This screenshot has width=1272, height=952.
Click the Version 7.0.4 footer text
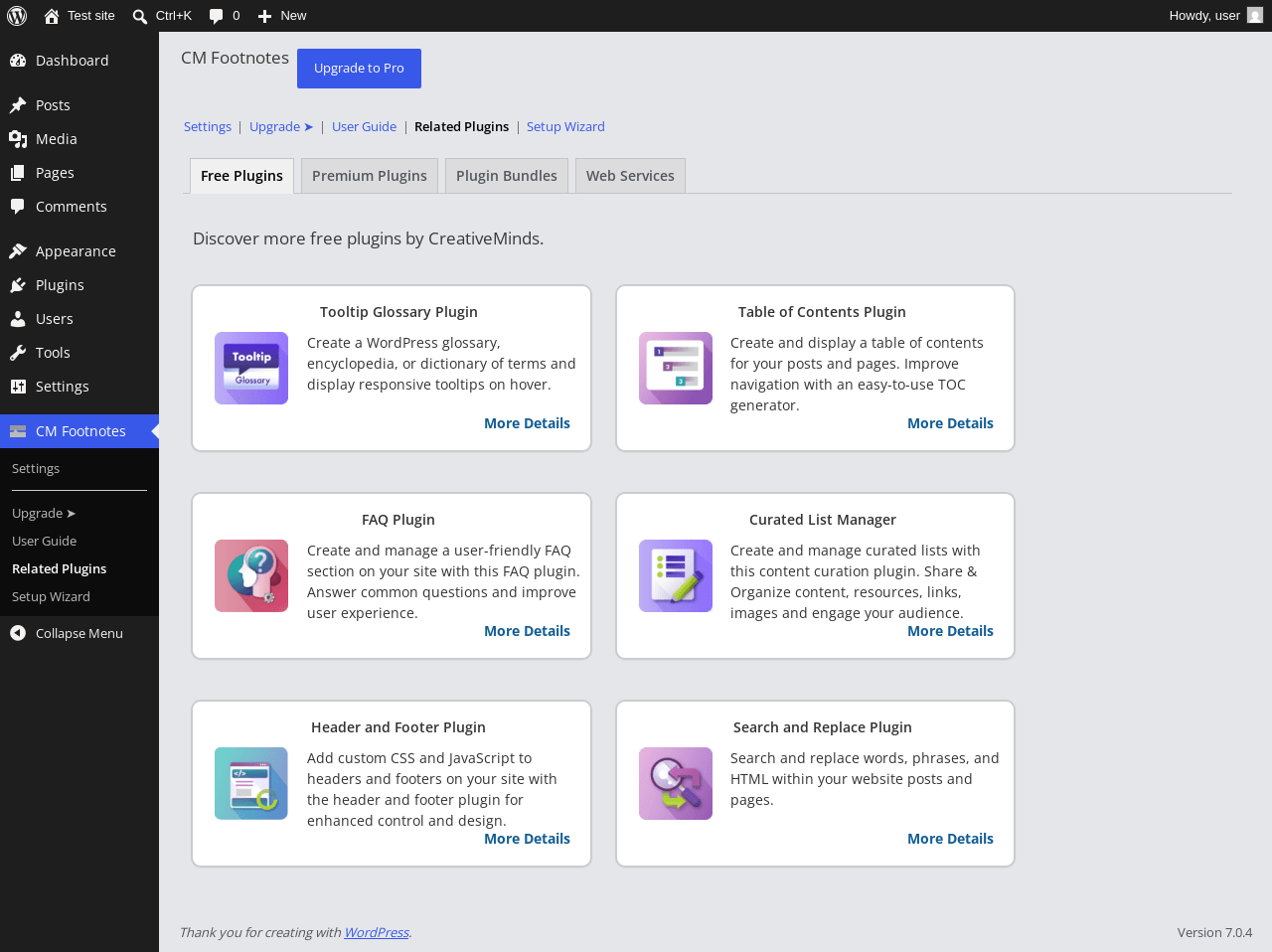1214,932
